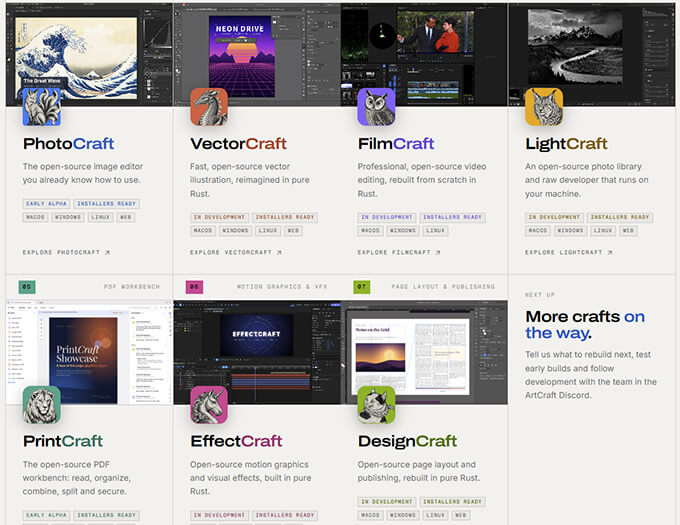The image size is (680, 525).
Task: Click the PDF Workbench category label
Action: pyautogui.click(x=132, y=287)
